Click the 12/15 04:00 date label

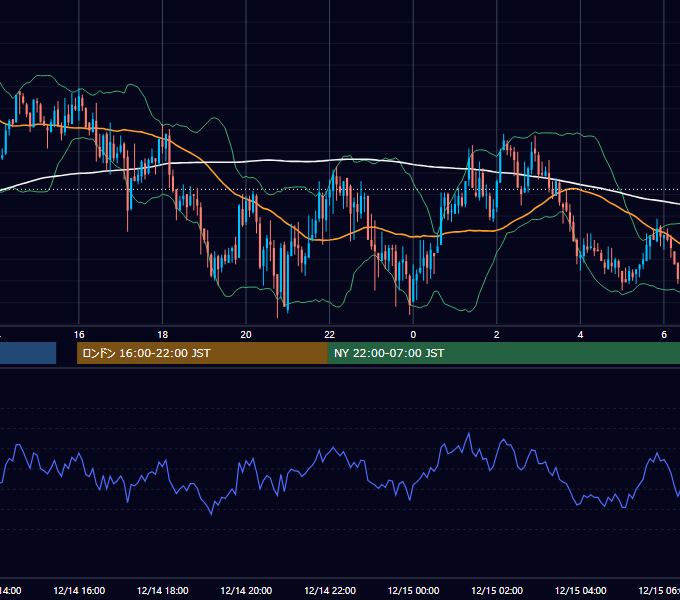pos(581,591)
